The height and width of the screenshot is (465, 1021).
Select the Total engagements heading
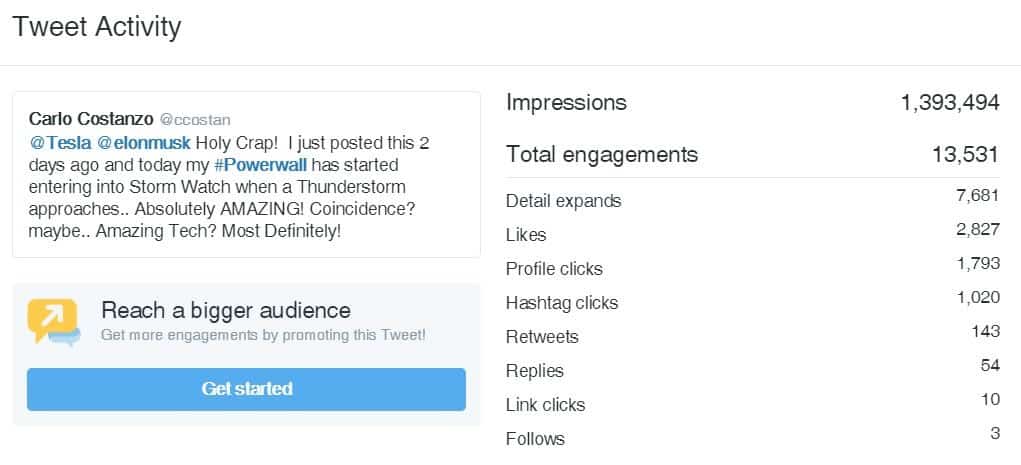(x=602, y=154)
